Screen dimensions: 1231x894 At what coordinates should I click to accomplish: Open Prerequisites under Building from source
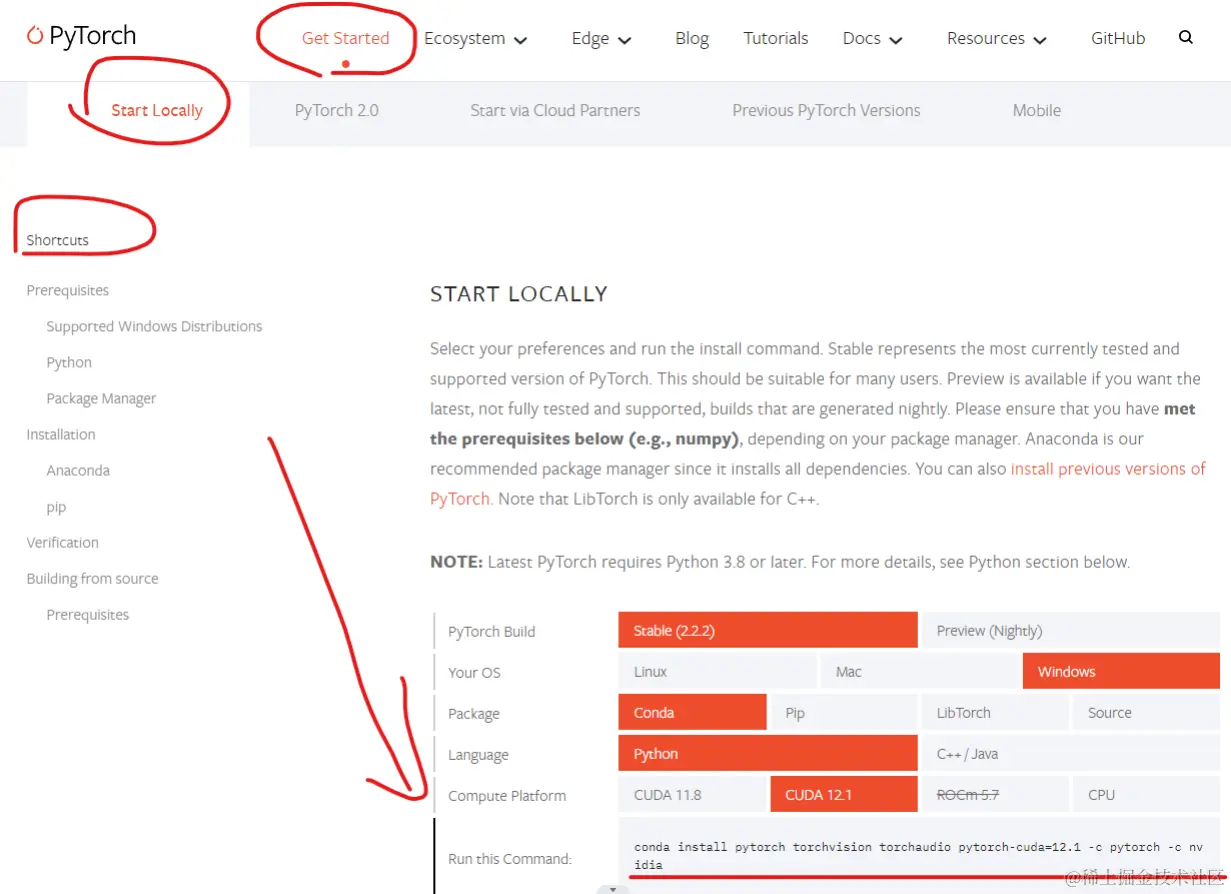[x=87, y=614]
